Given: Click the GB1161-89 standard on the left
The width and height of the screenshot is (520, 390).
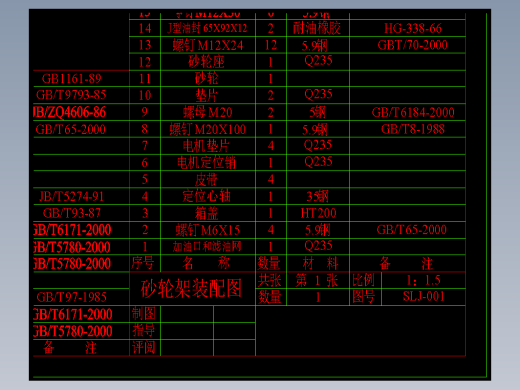Looking at the screenshot, I should tap(71, 79).
